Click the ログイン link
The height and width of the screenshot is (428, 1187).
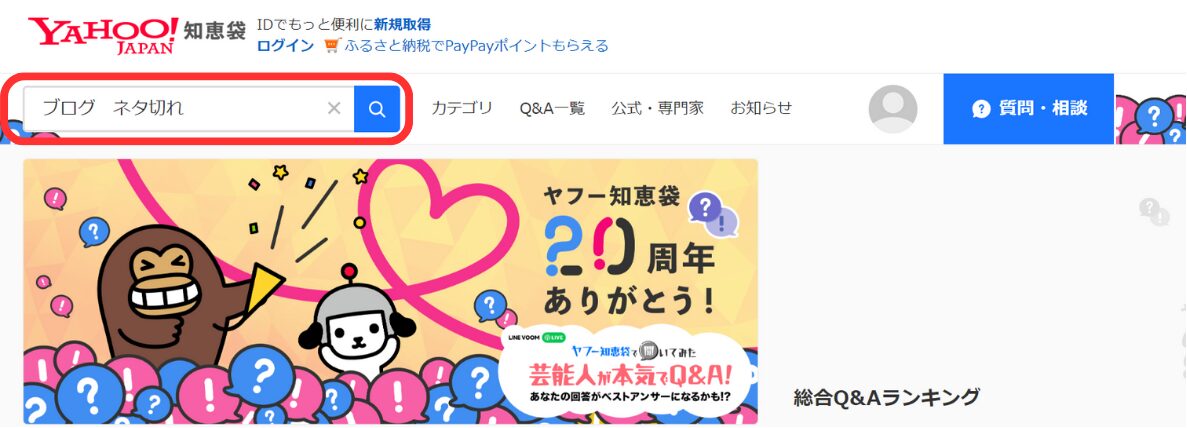285,45
